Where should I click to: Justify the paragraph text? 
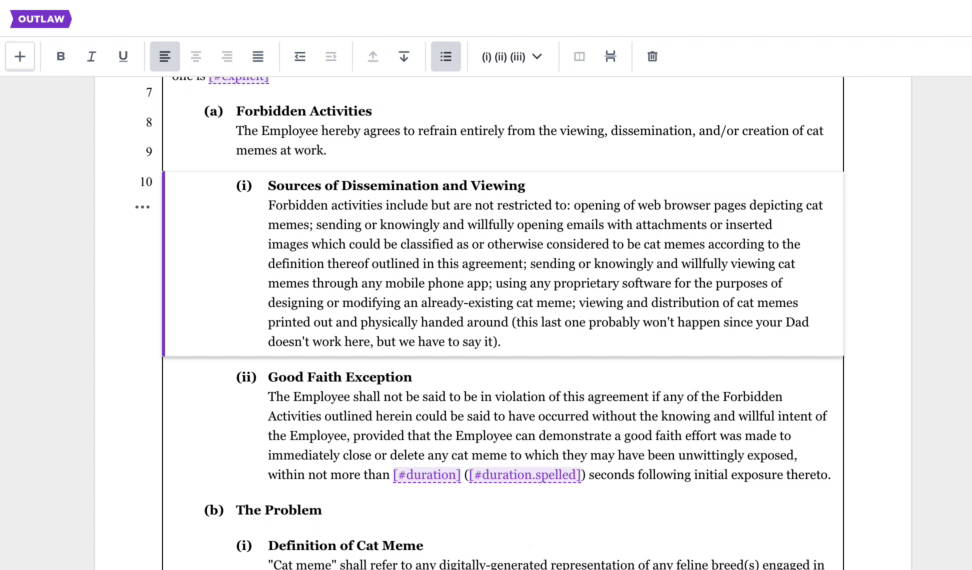coord(258,57)
